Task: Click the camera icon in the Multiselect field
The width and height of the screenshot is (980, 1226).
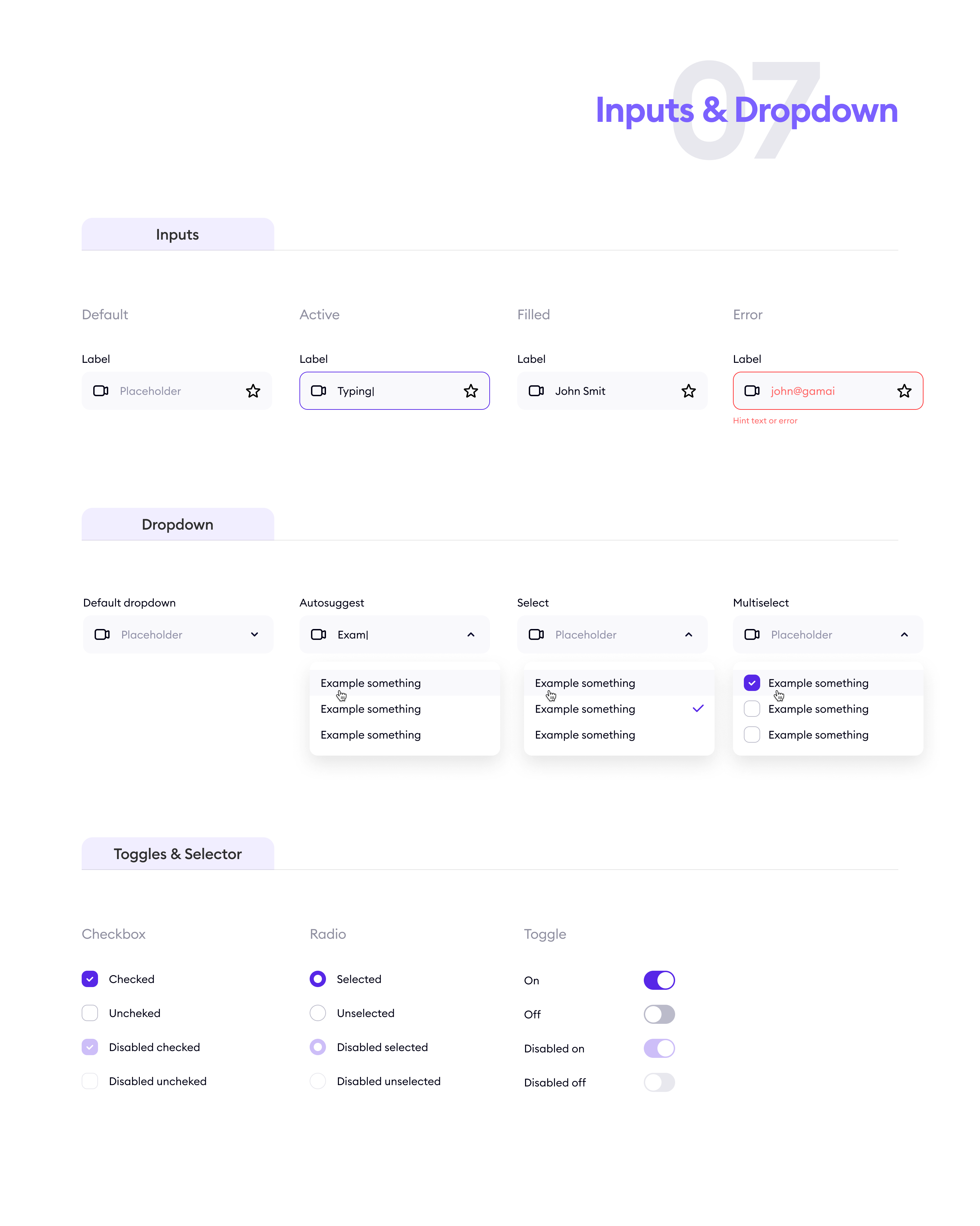Action: [751, 634]
